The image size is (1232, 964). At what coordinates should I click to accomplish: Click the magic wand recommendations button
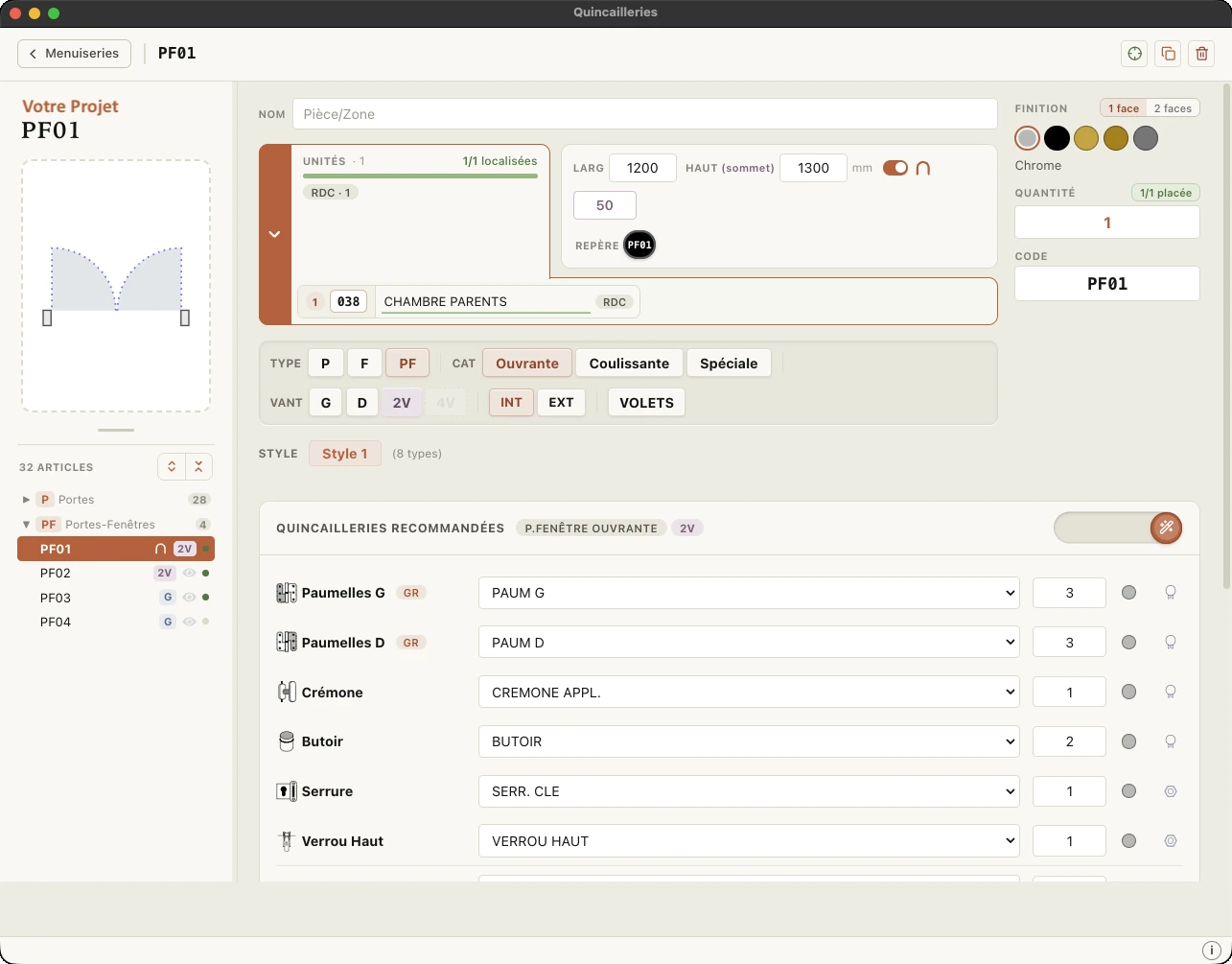pos(1166,528)
